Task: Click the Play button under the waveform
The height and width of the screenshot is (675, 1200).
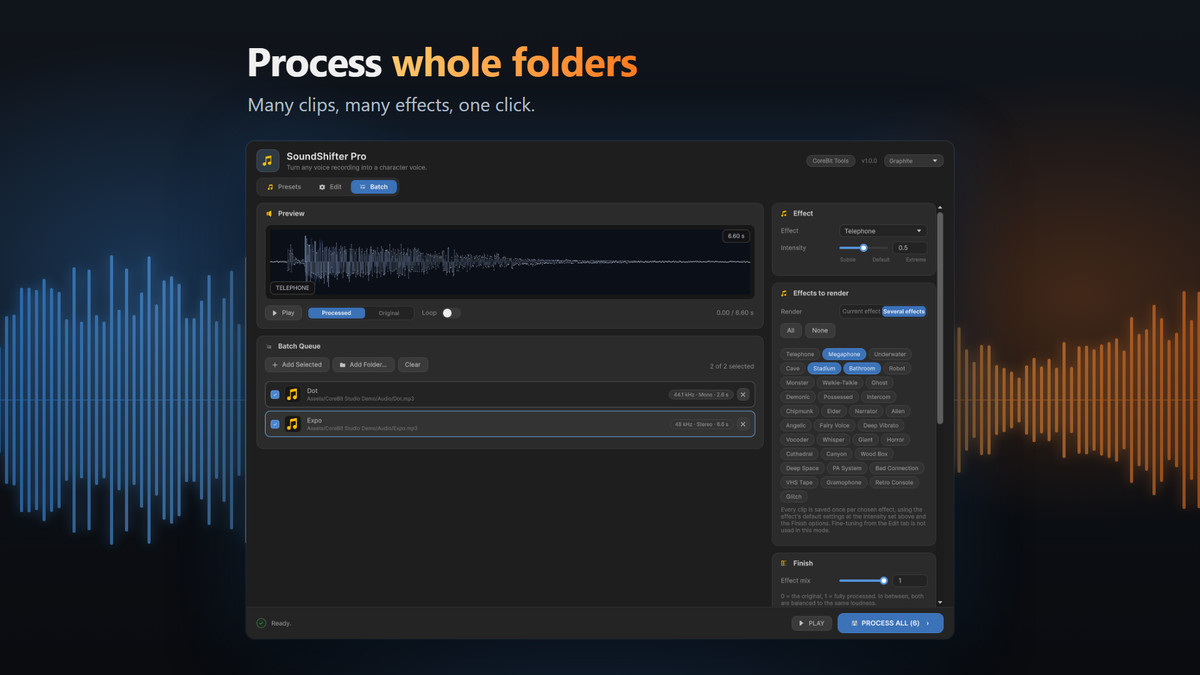Action: (283, 313)
